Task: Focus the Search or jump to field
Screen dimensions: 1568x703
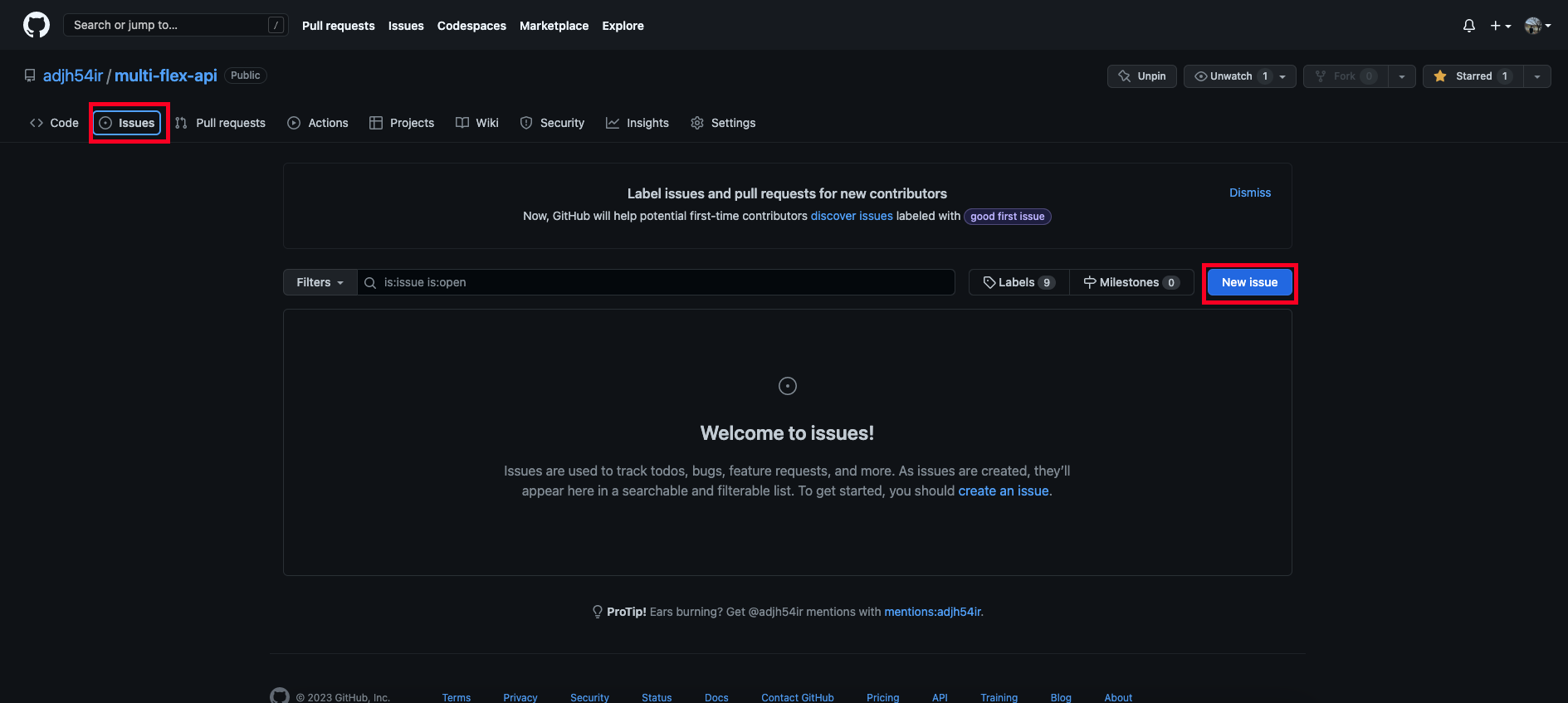Action: click(x=175, y=25)
